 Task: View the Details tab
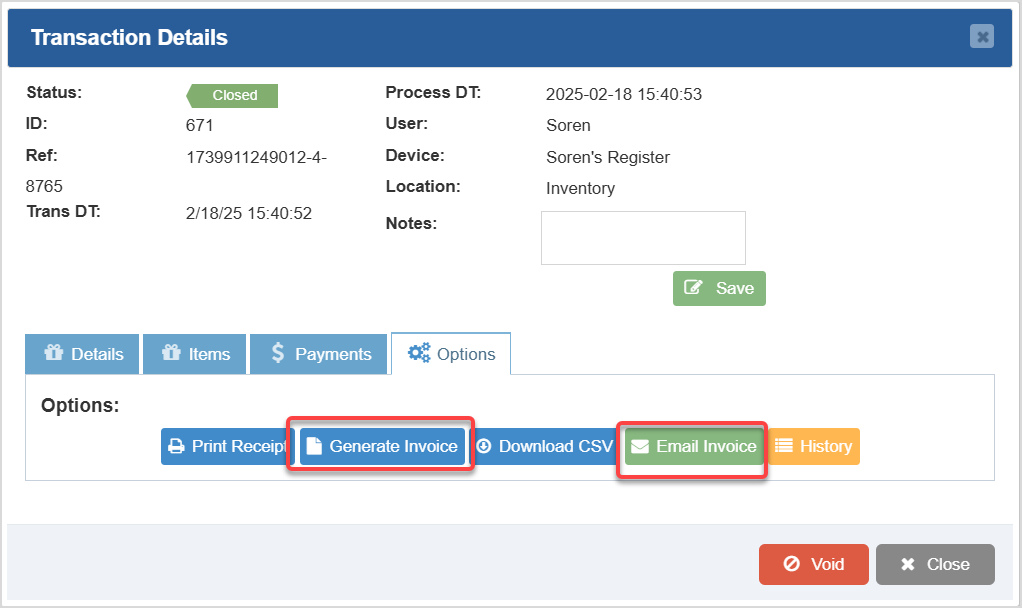(x=81, y=353)
